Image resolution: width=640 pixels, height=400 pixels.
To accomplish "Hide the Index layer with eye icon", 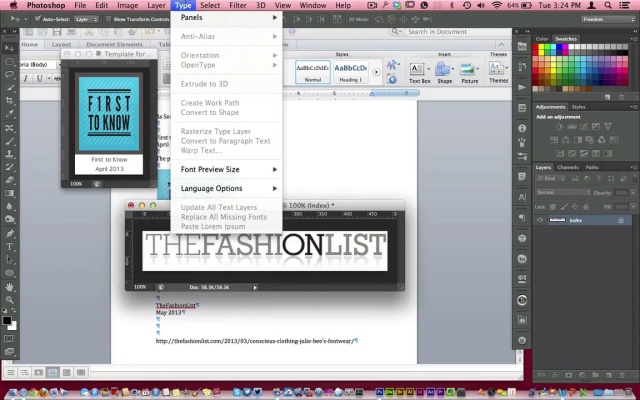I will (x=540, y=220).
